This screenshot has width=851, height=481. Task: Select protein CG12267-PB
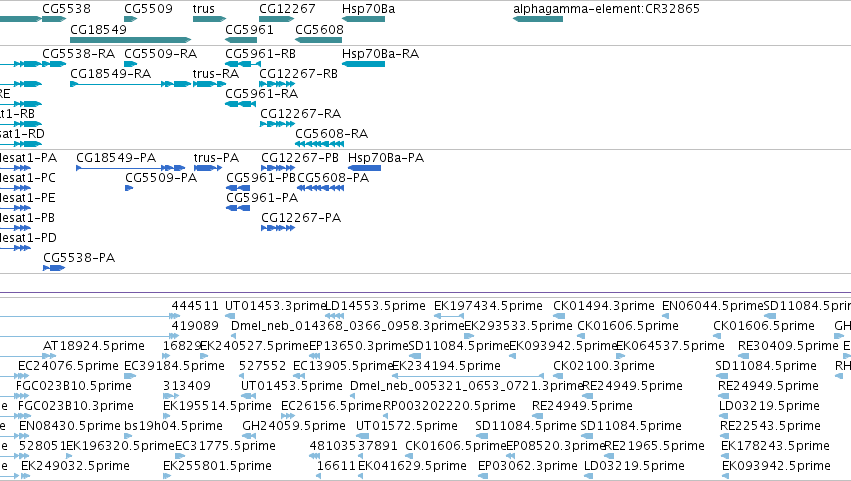[278, 168]
